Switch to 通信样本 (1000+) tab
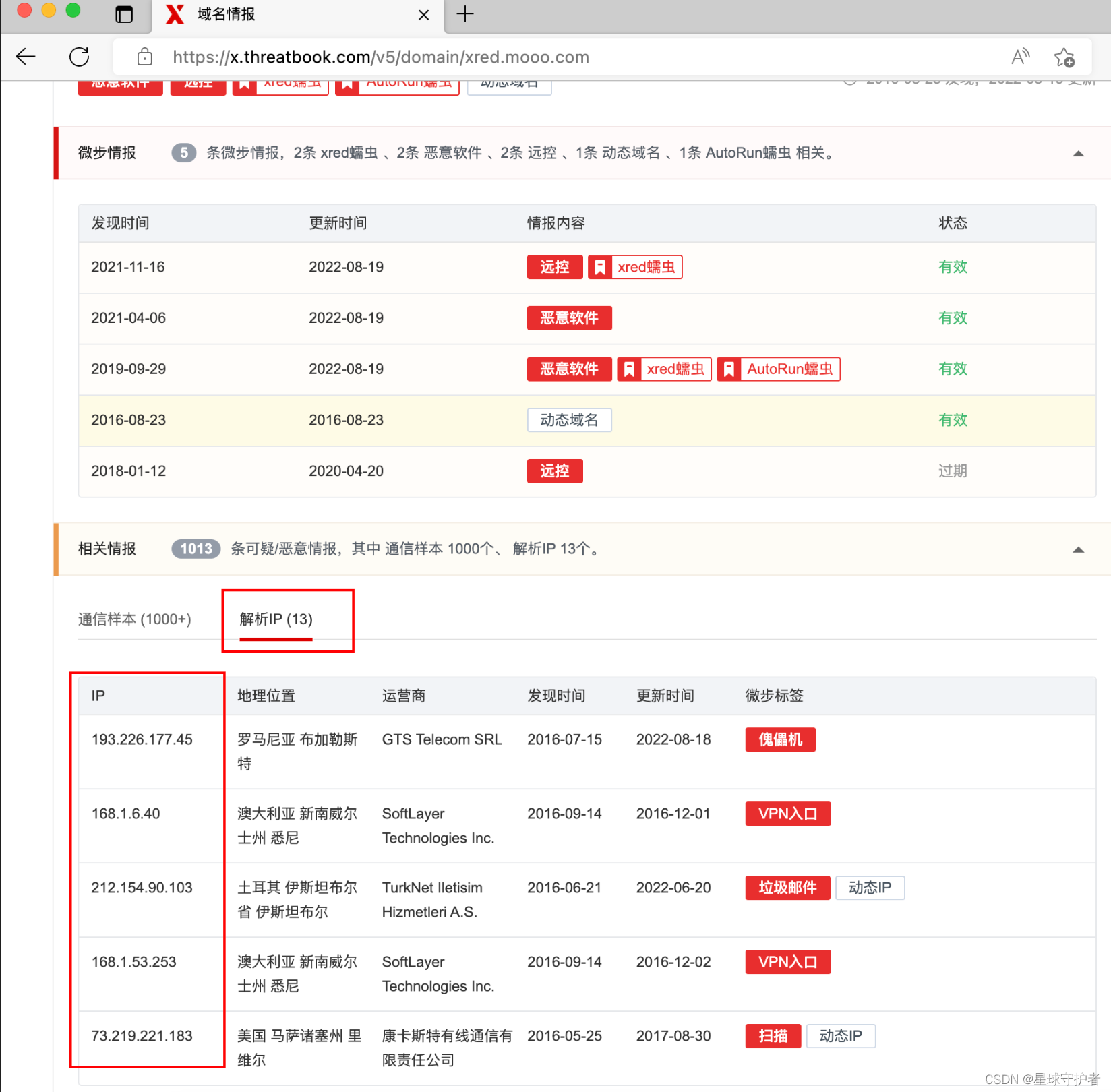Viewport: 1111px width, 1092px height. point(135,619)
